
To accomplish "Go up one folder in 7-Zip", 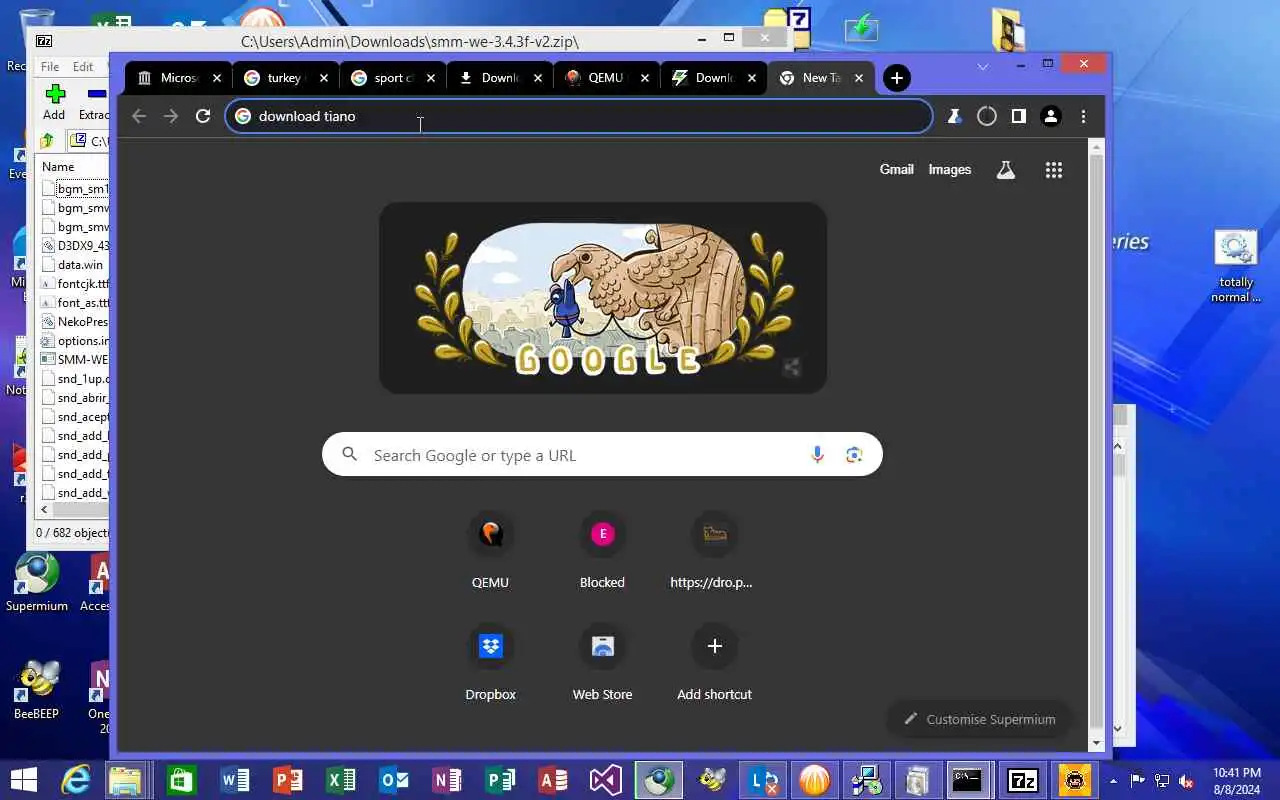I will (46, 141).
